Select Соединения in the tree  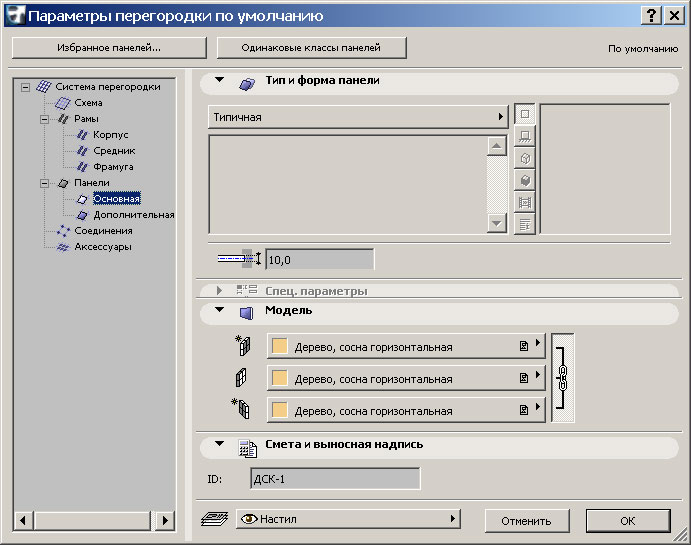pos(103,231)
